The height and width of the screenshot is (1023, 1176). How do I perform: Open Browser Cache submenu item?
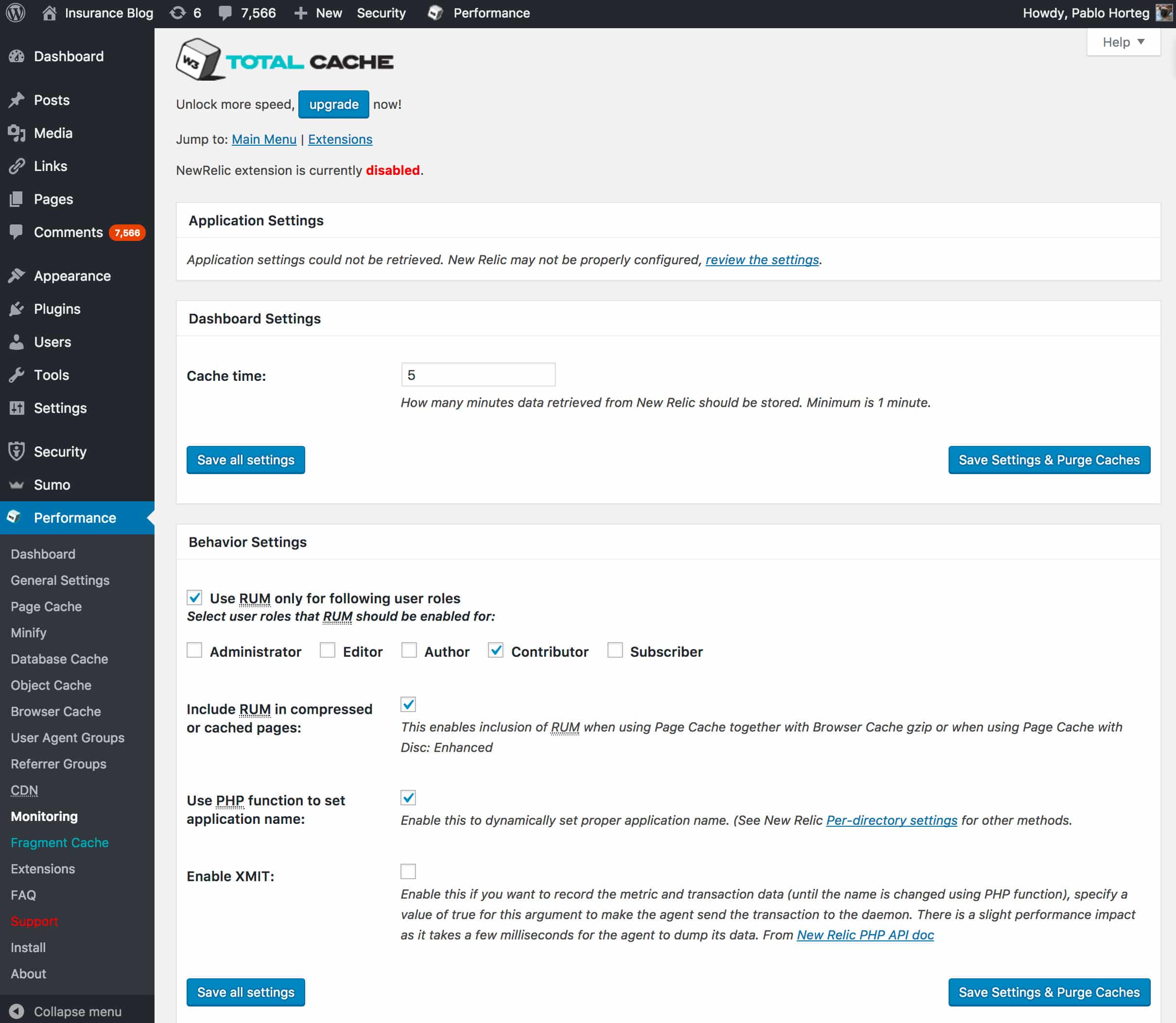pyautogui.click(x=56, y=711)
